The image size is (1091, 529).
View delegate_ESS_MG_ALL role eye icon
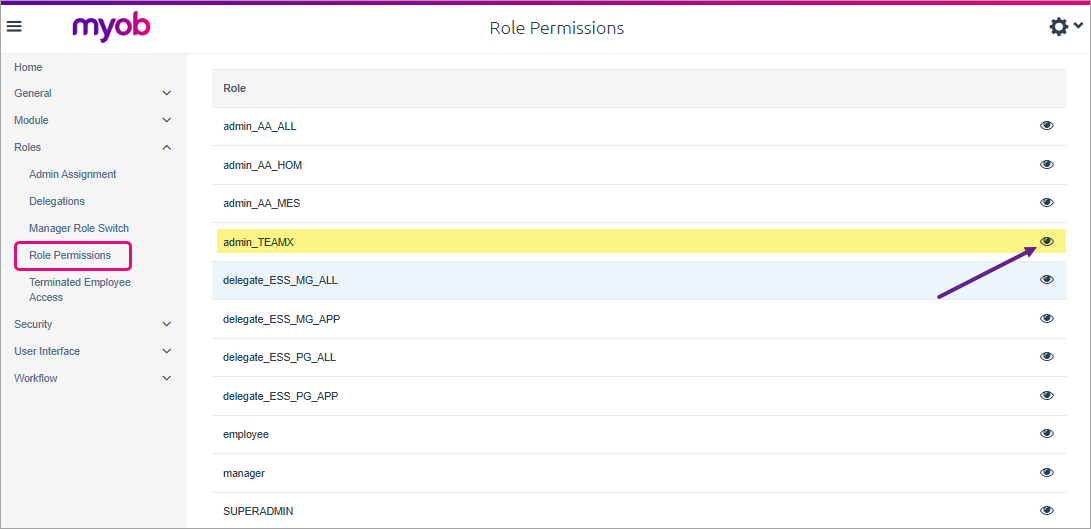point(1047,280)
